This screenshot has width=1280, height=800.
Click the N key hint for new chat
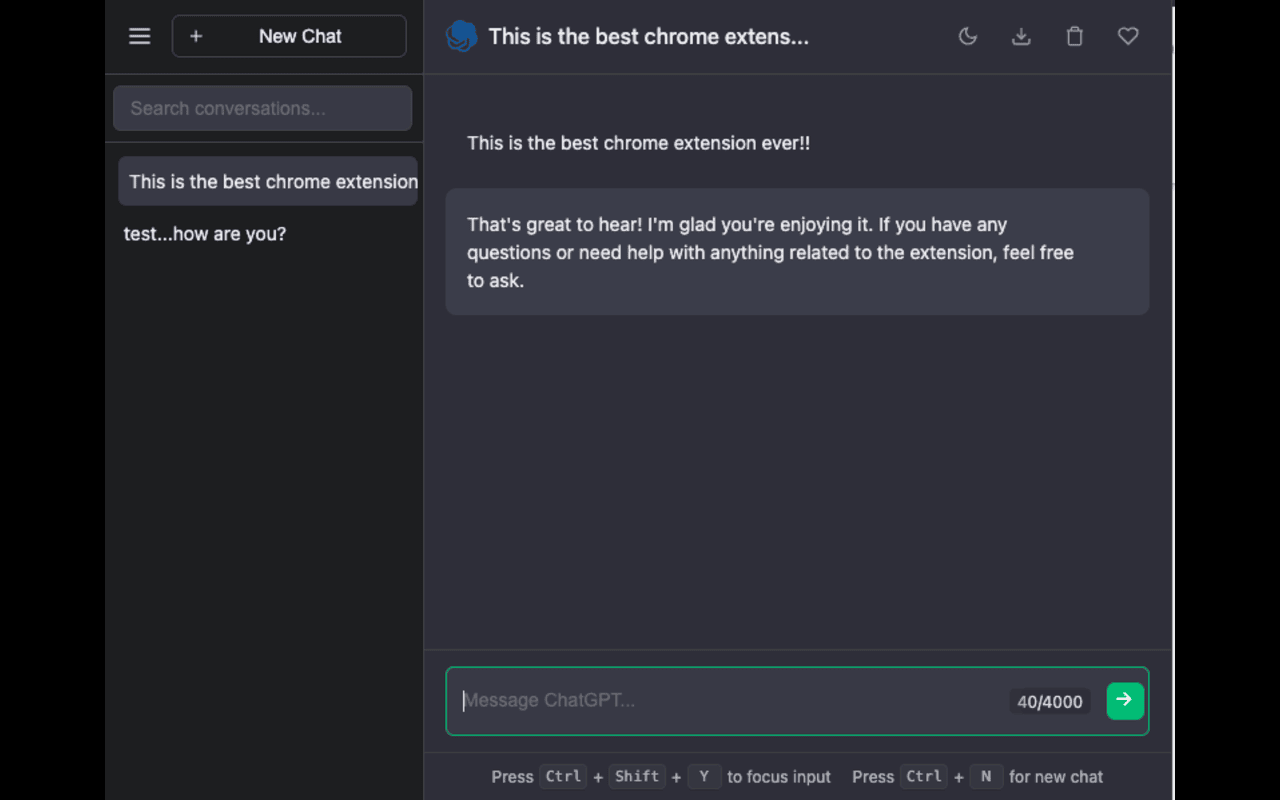pos(986,776)
